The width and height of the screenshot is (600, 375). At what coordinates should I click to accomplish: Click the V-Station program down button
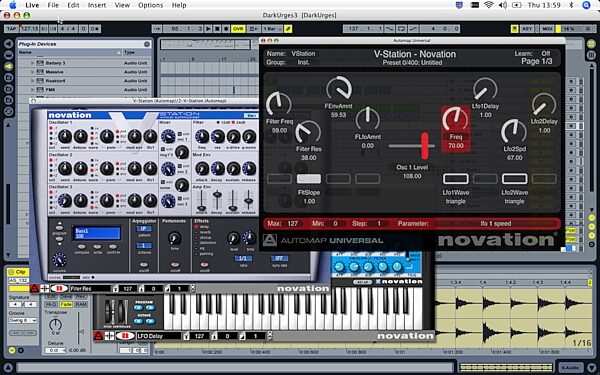[x=59, y=240]
